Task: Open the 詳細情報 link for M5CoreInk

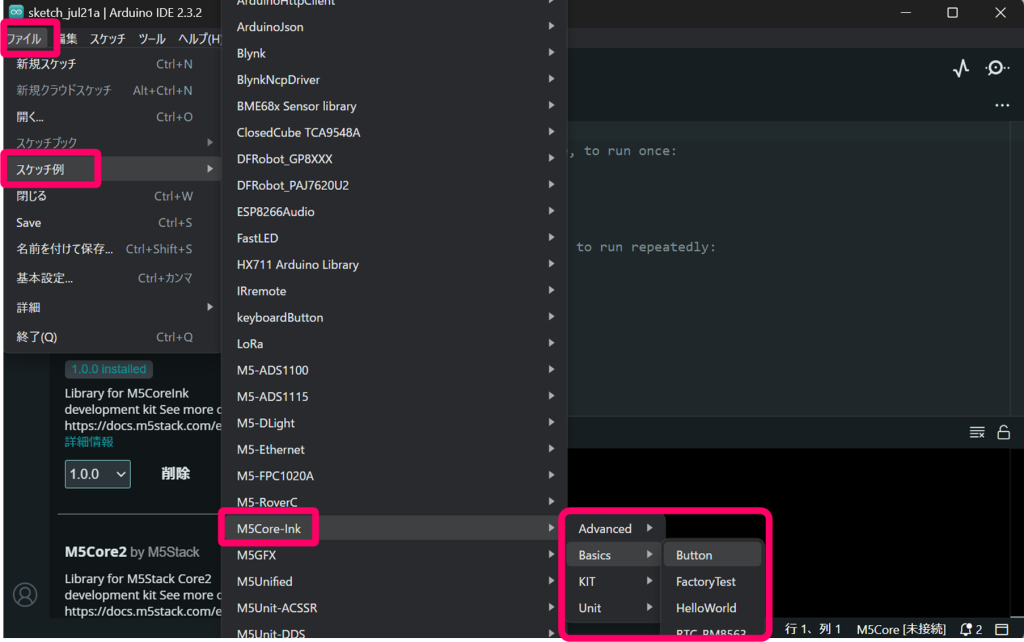Action: click(x=89, y=442)
